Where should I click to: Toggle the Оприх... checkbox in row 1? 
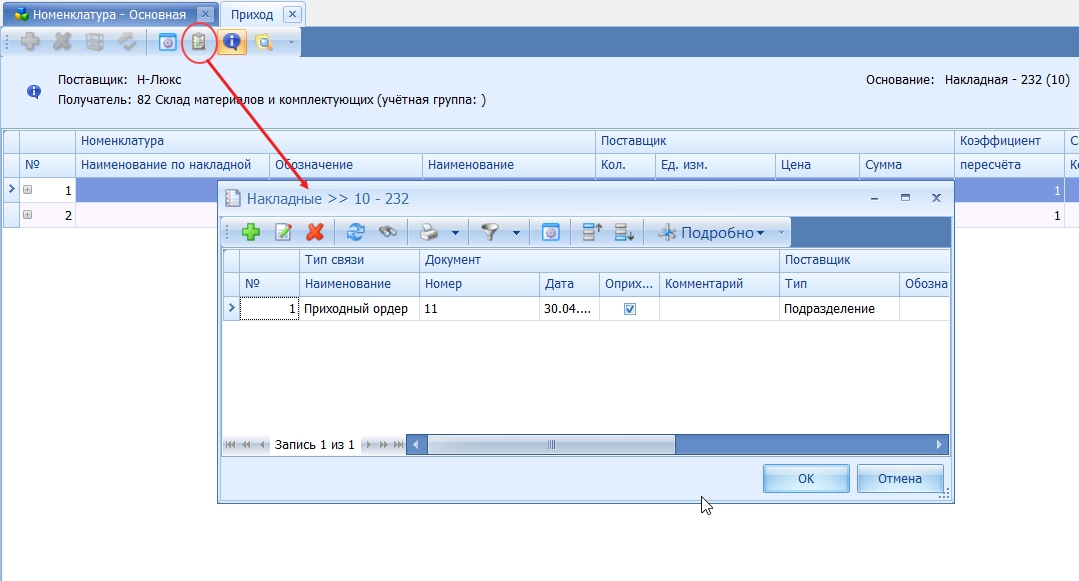coord(630,309)
